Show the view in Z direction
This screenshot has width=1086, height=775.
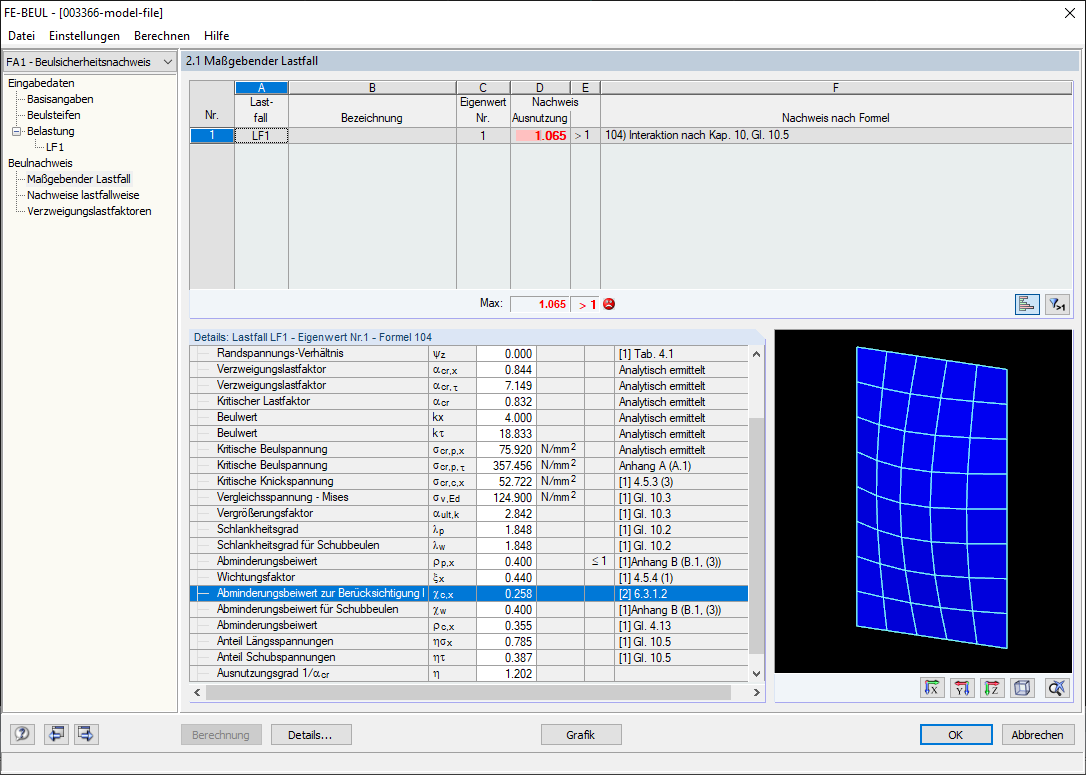pos(992,688)
